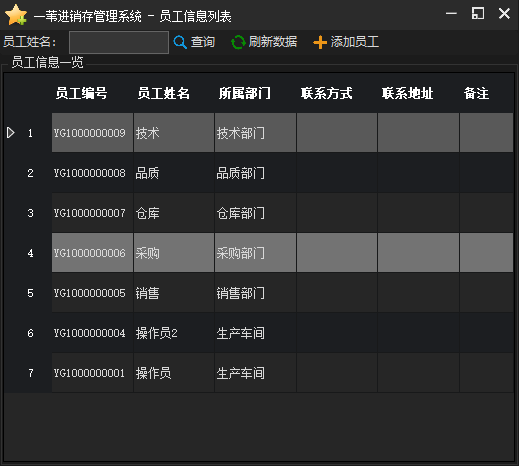Click the 所属部门 column header
This screenshot has width=519, height=466.
coord(245,93)
